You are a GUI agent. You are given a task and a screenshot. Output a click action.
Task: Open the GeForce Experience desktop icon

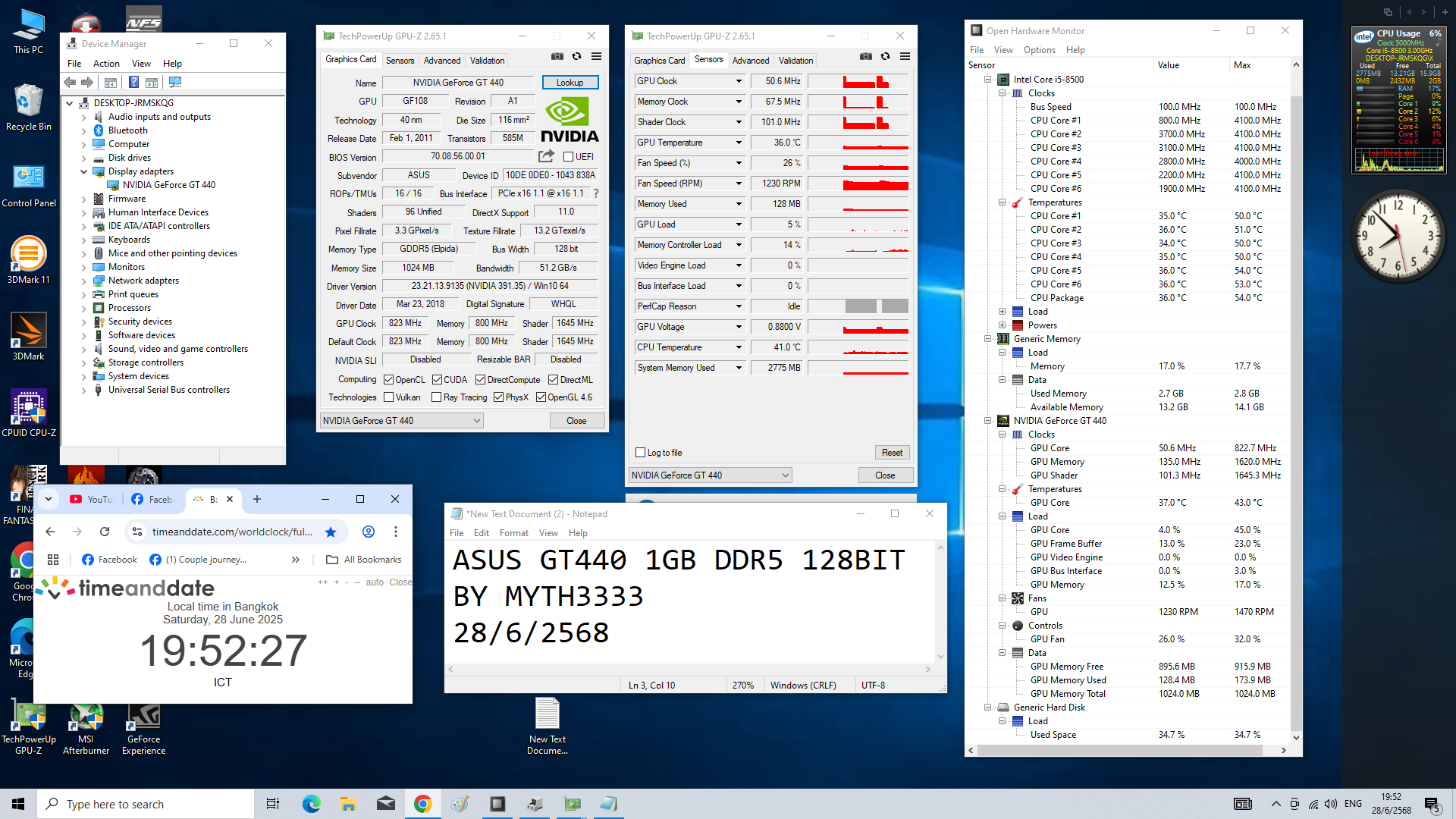click(143, 728)
